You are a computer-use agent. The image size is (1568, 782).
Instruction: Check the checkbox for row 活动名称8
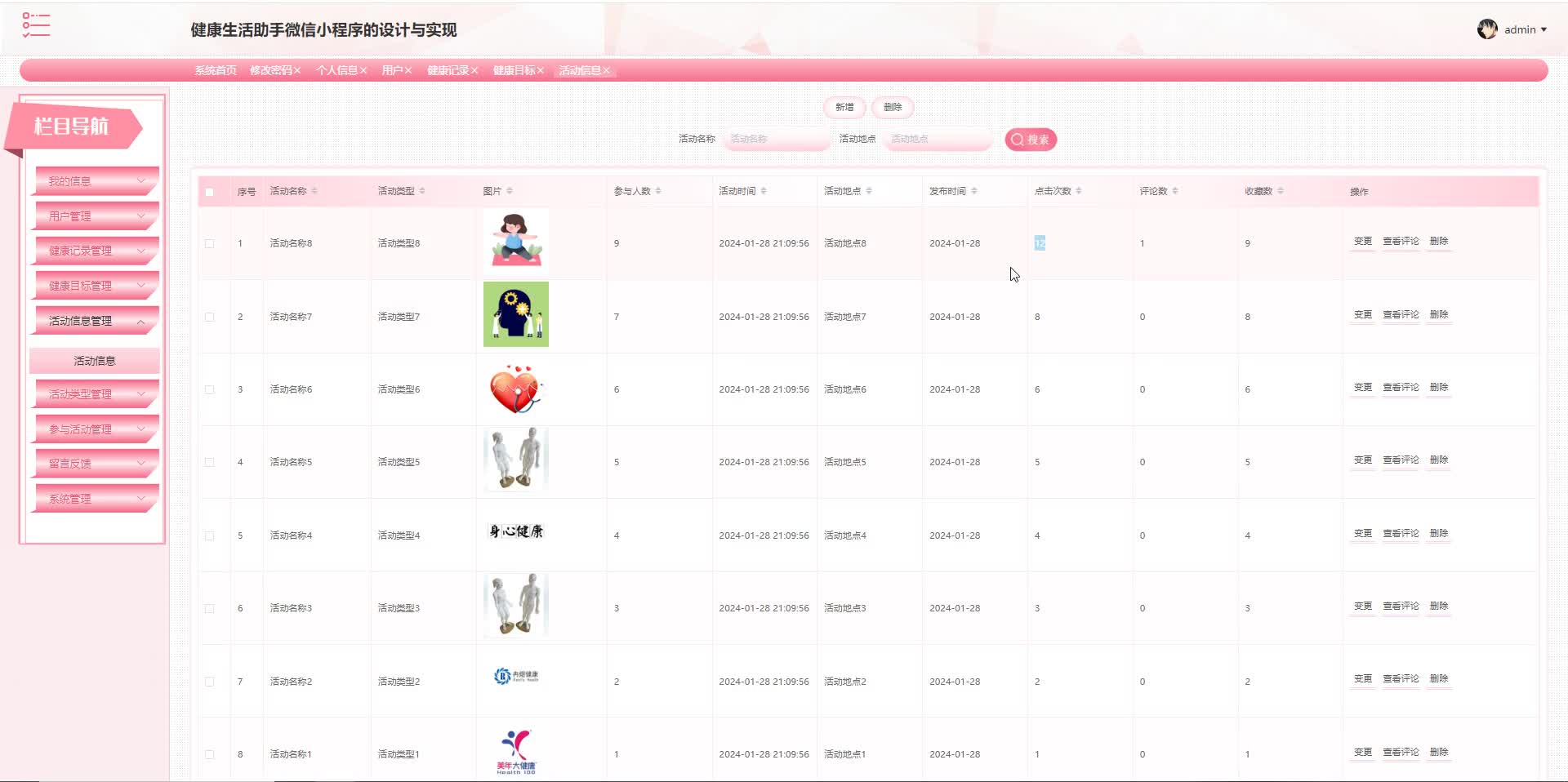[210, 243]
